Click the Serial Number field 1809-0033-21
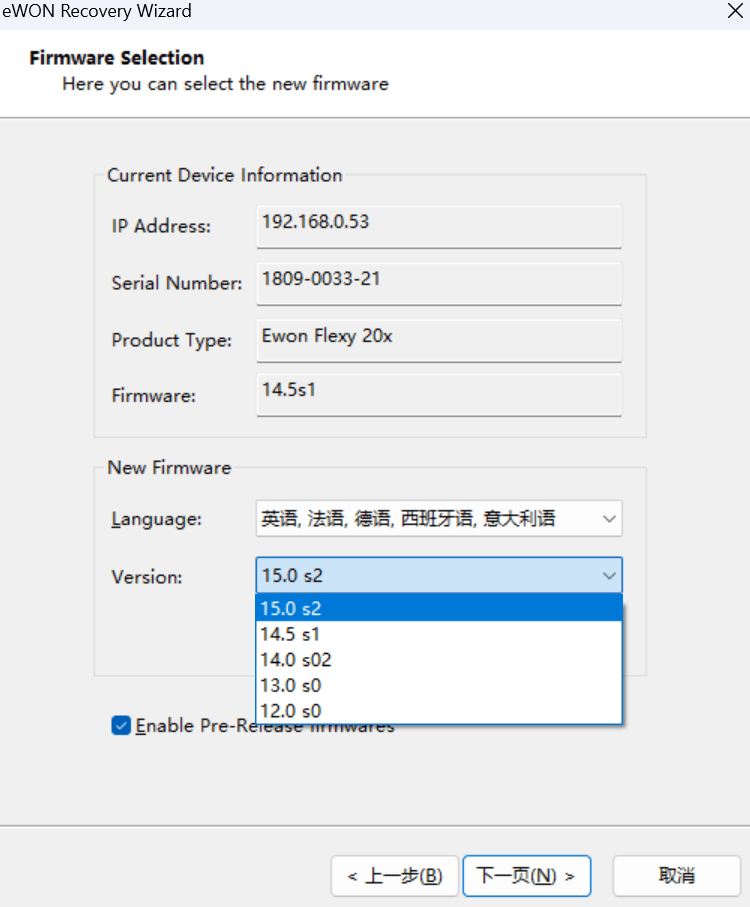The width and height of the screenshot is (750, 907). point(439,283)
